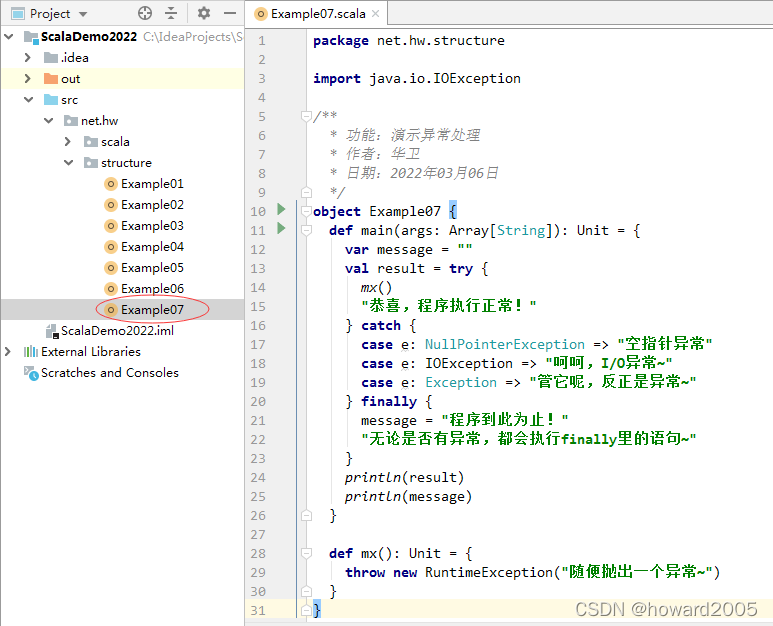Click line number 29 in the gutter
This screenshot has width=773, height=626.
point(258,573)
